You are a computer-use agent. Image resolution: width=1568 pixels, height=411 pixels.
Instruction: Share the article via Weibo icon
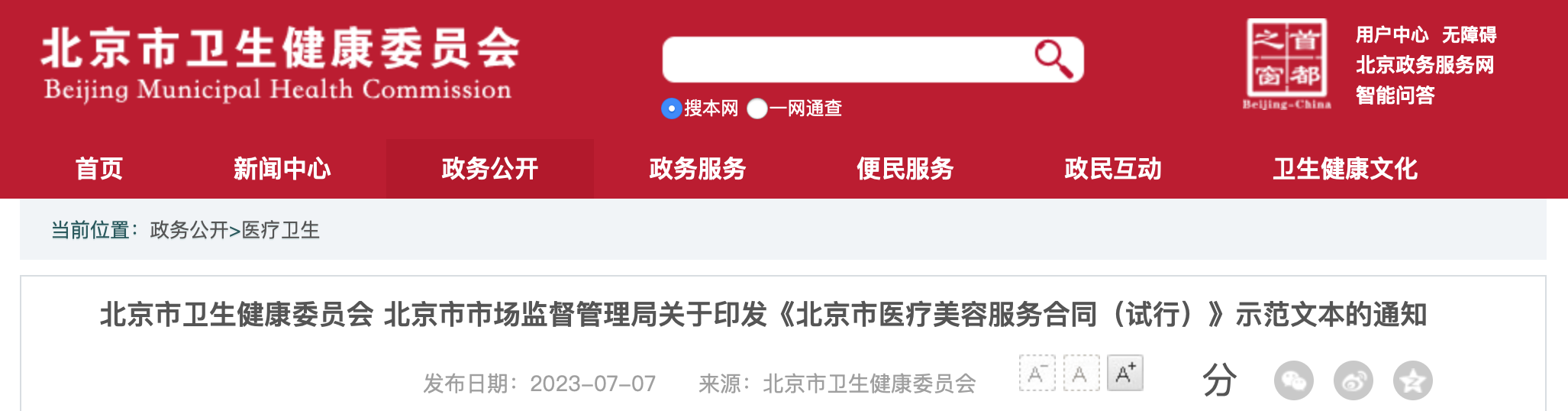click(1353, 380)
